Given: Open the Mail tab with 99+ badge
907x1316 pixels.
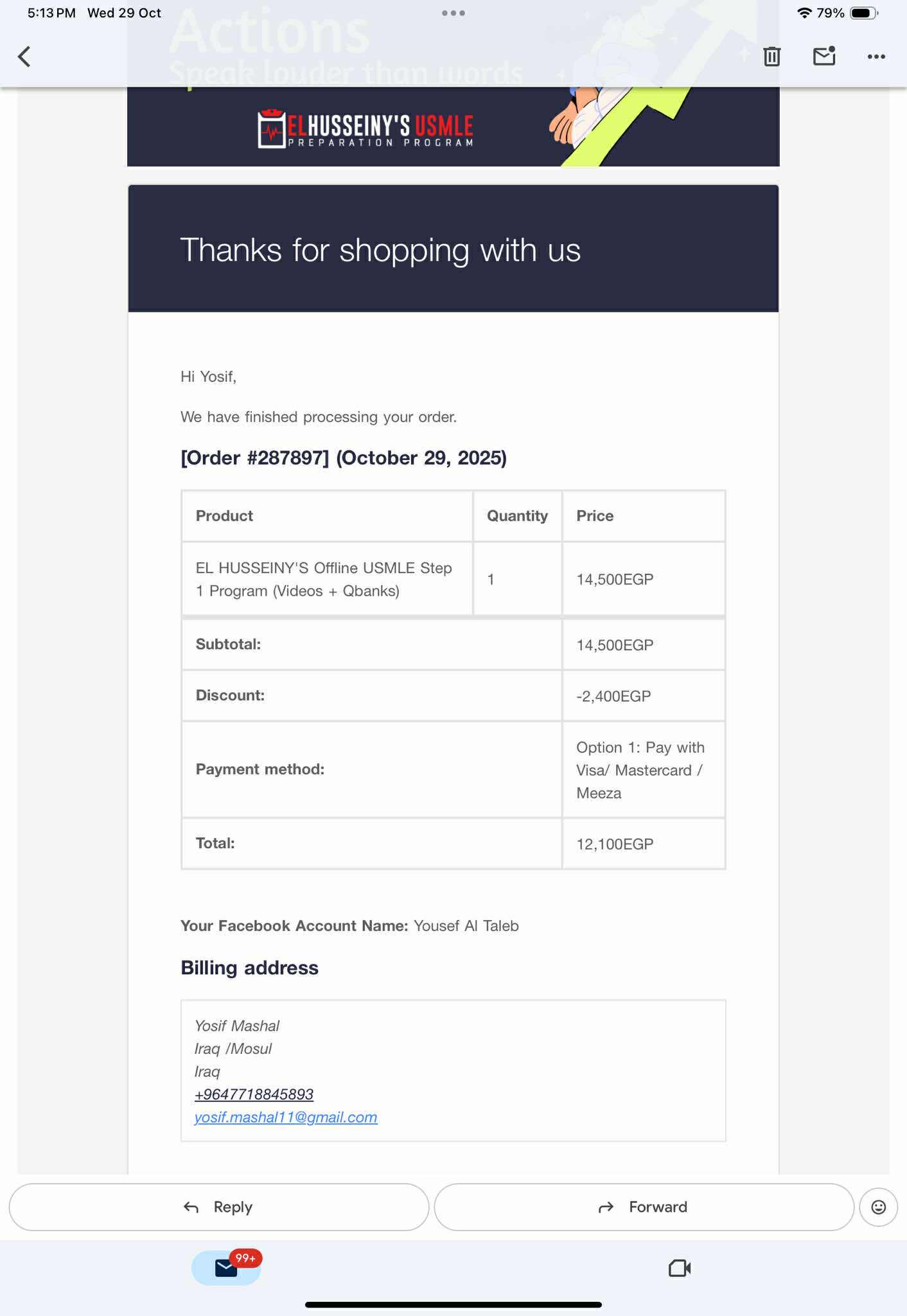Looking at the screenshot, I should click(226, 1268).
